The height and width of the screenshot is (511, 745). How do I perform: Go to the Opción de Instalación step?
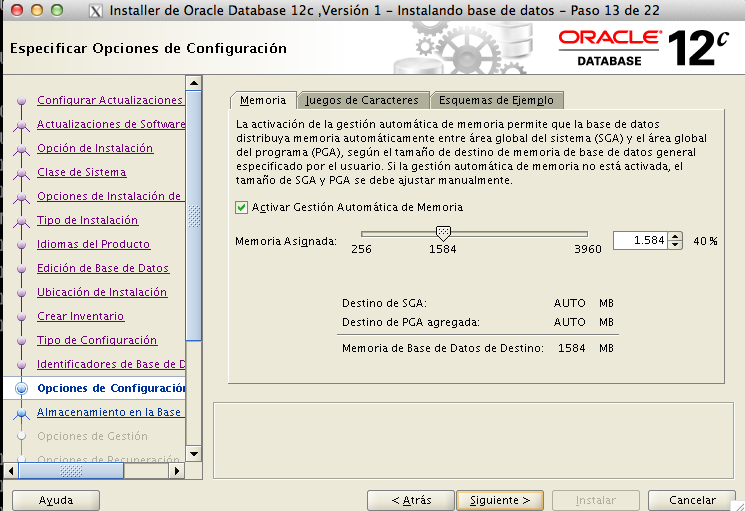95,148
